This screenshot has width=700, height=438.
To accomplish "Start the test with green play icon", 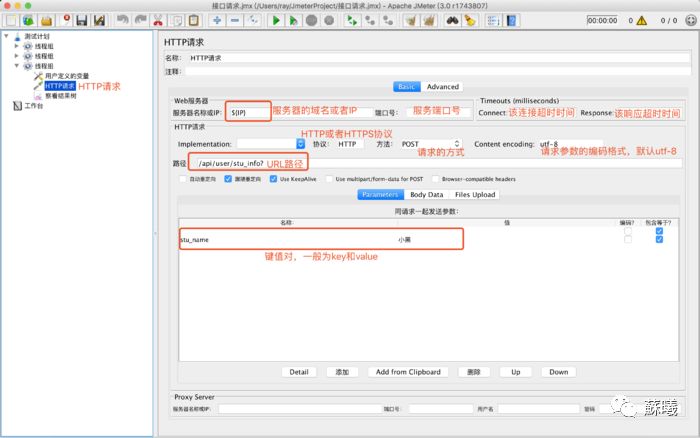I will pos(276,21).
